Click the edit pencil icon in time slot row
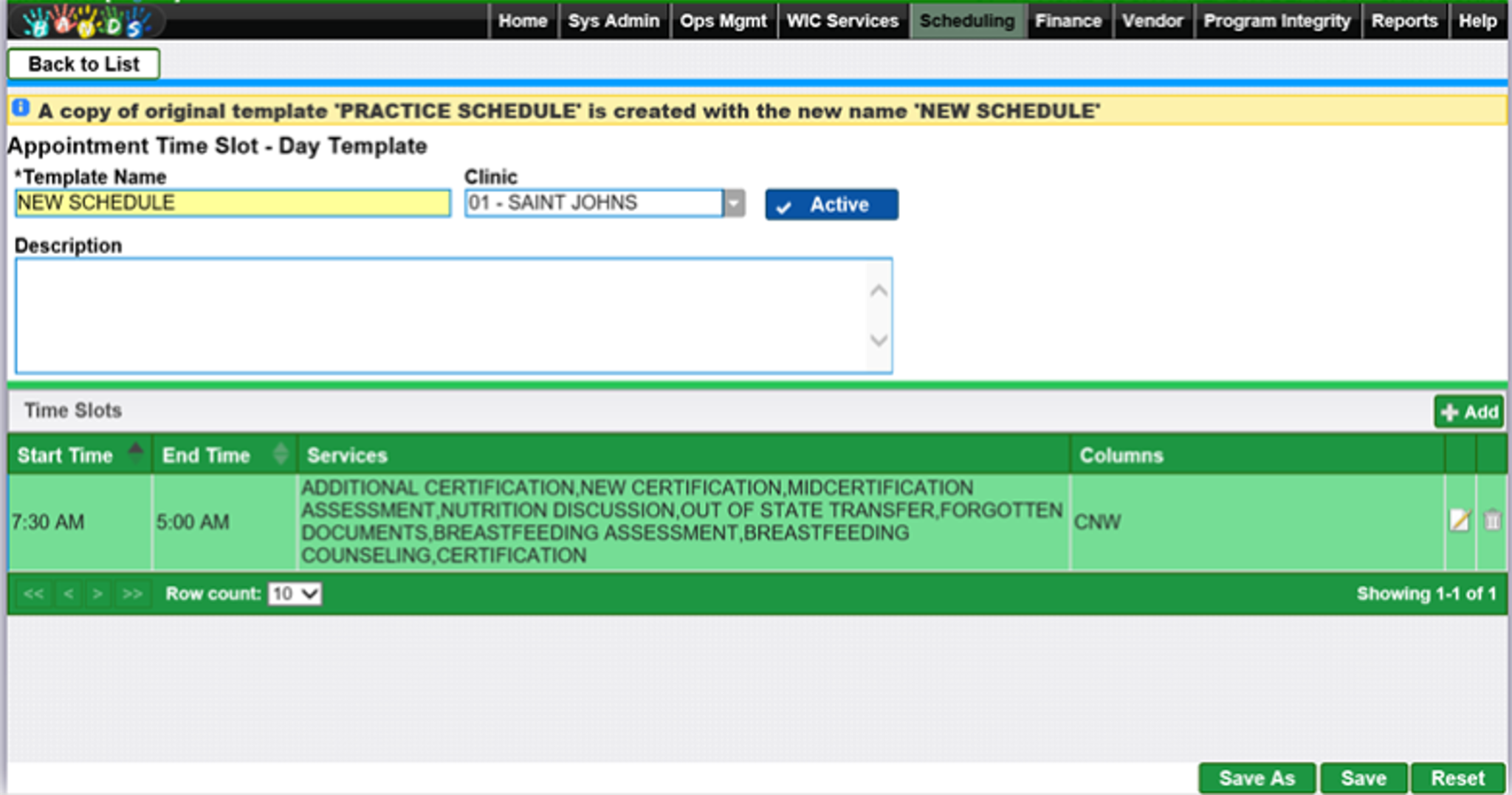 pos(1460,520)
